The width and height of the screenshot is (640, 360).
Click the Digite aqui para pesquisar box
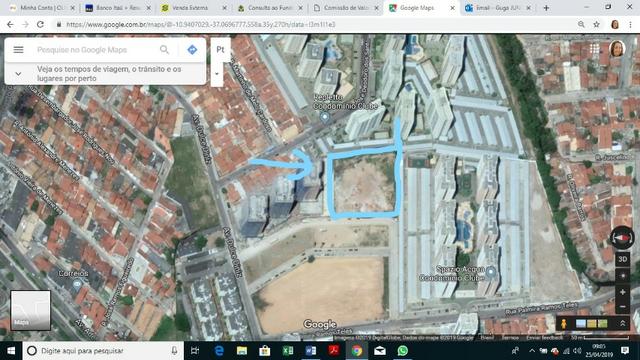(x=103, y=351)
